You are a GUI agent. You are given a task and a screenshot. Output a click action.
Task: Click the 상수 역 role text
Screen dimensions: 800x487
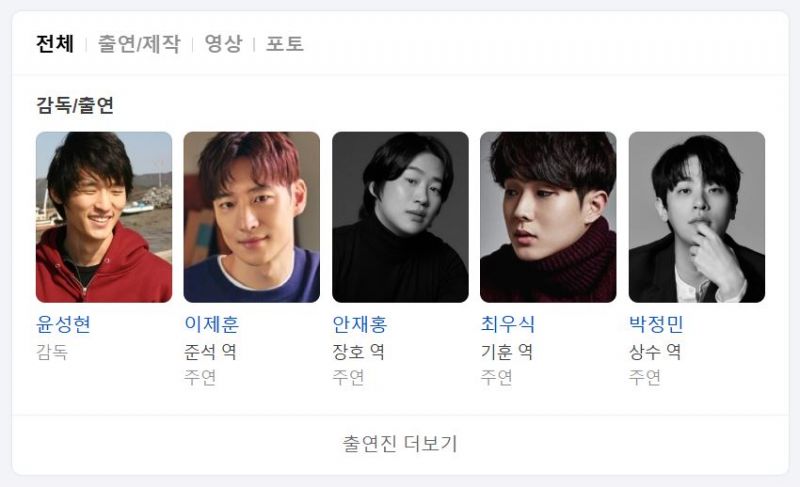[x=655, y=352]
